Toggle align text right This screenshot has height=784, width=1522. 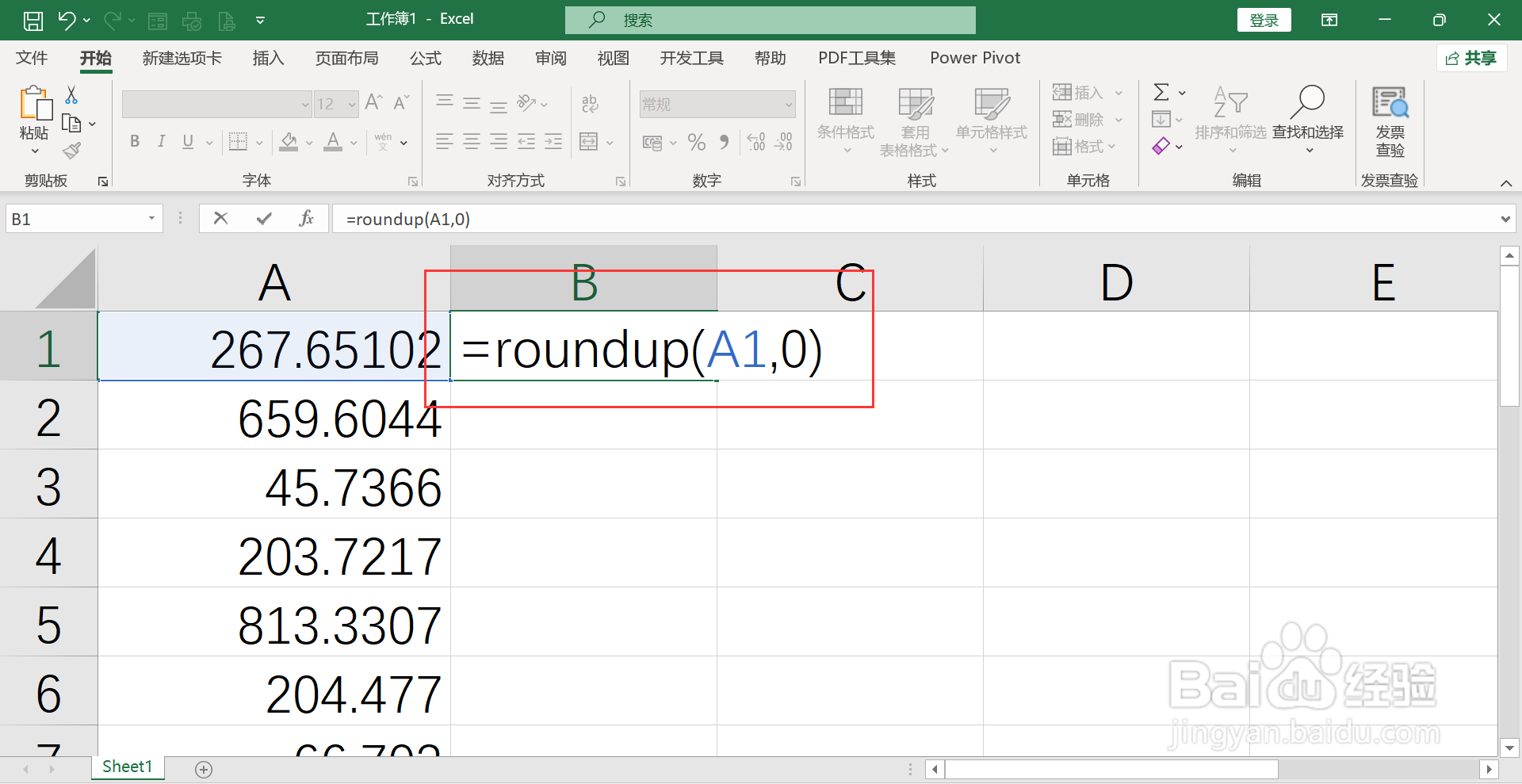coord(499,142)
